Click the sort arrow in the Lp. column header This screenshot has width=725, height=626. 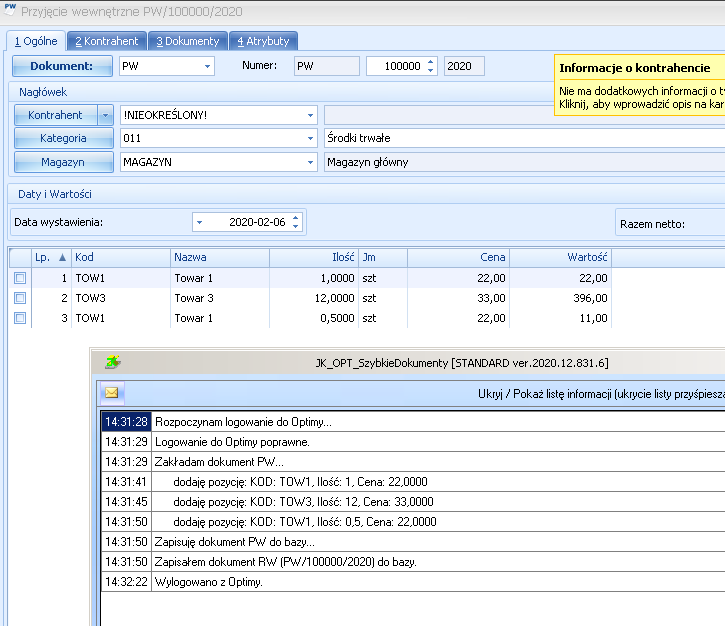point(63,257)
